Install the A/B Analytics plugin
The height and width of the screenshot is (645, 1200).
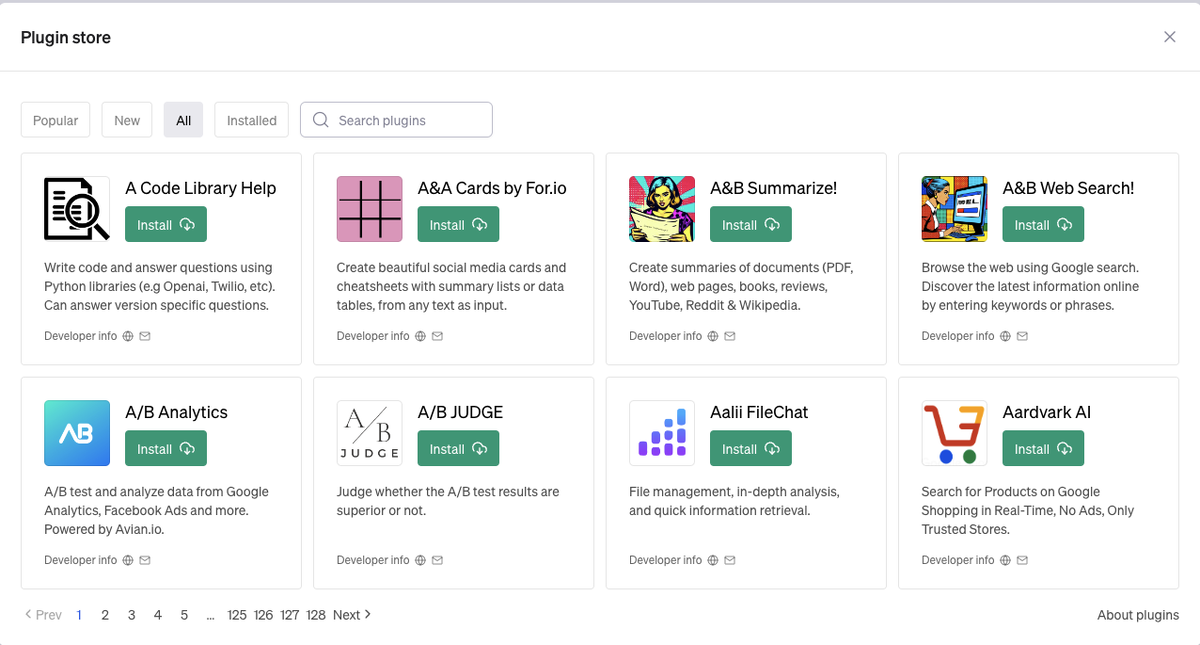click(166, 449)
